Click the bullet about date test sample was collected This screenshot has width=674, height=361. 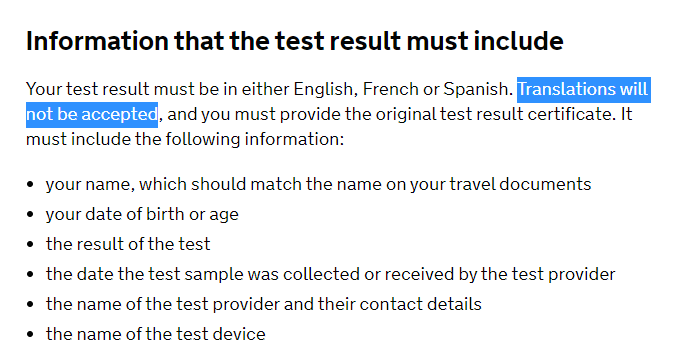point(331,274)
